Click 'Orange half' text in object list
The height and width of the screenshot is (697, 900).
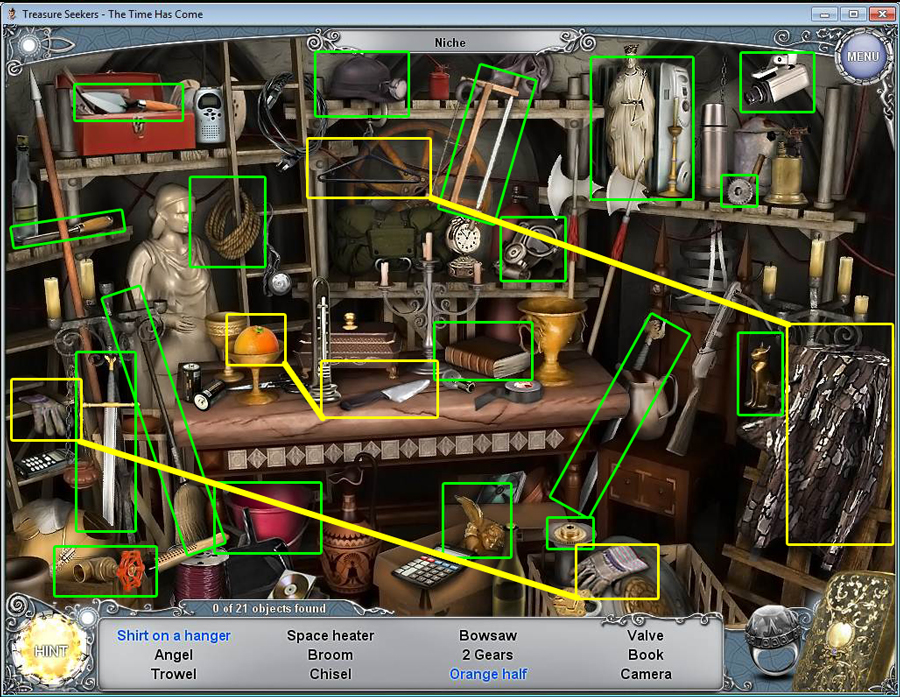[x=488, y=674]
